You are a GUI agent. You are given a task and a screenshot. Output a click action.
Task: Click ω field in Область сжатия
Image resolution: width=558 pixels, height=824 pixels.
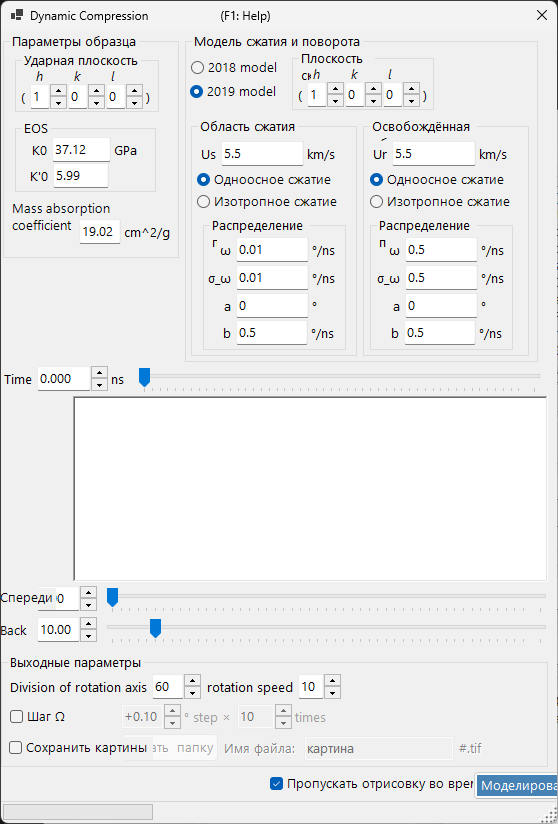coord(272,250)
